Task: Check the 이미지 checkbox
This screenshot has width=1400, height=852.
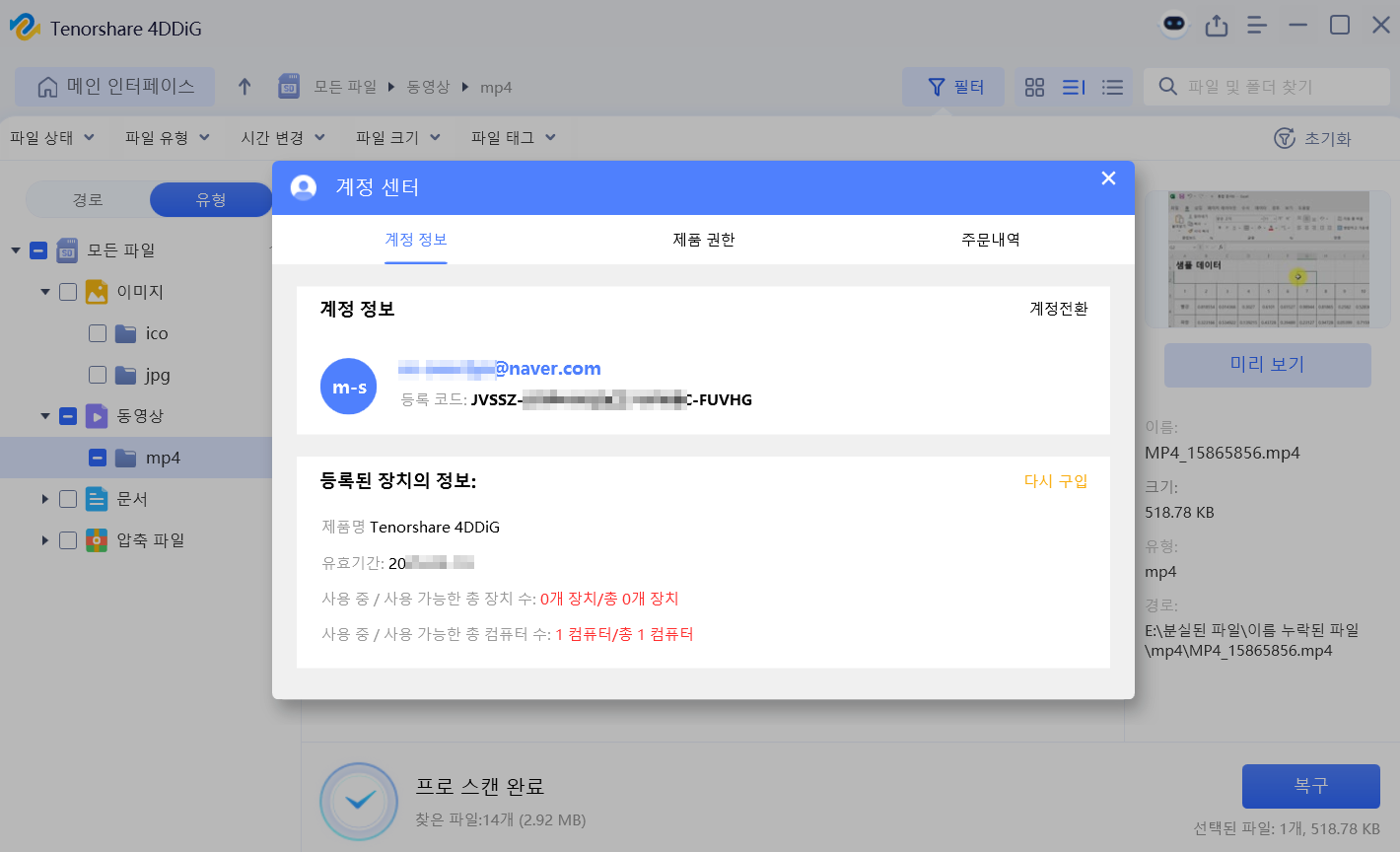Action: click(68, 292)
